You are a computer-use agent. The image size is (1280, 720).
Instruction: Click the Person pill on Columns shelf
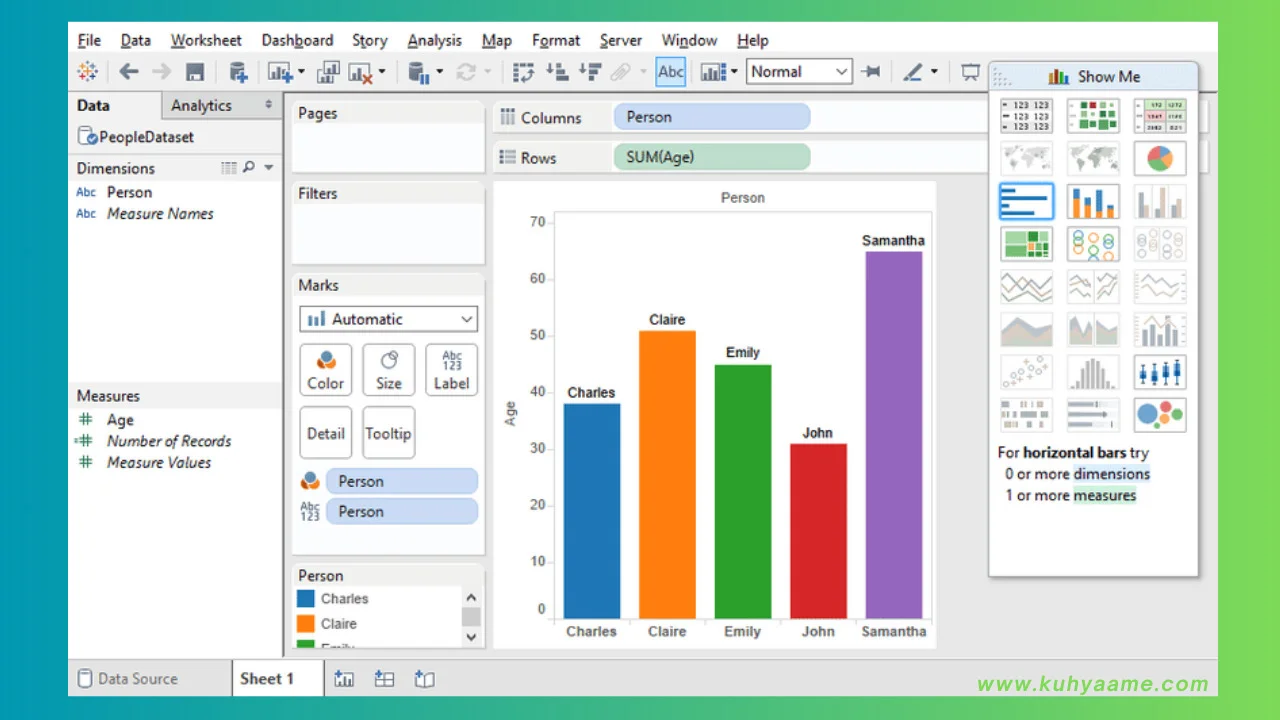pos(711,117)
